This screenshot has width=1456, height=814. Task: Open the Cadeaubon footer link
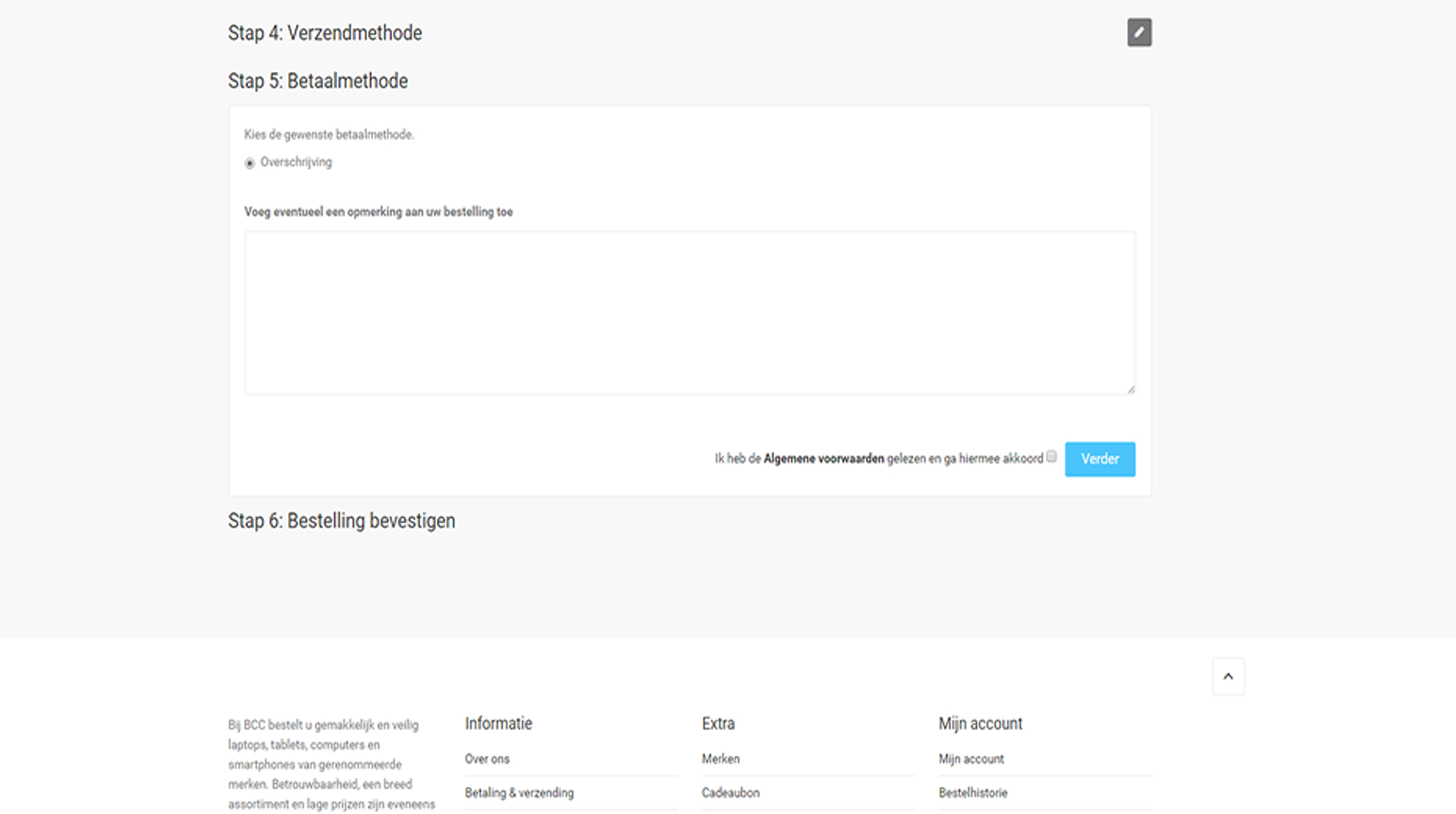[730, 793]
